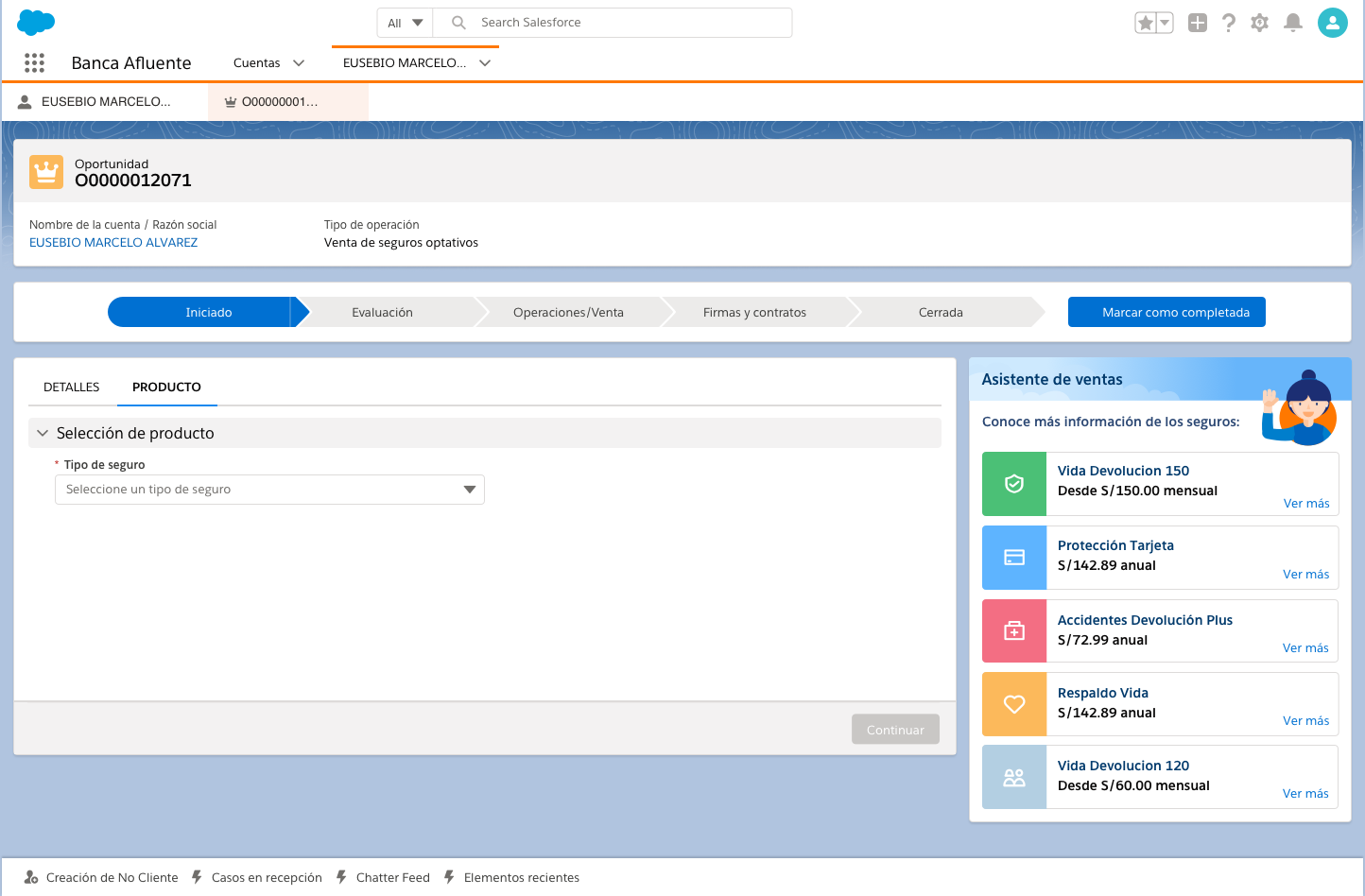The image size is (1365, 896).
Task: Select the Operaciones/Venta path stage
Action: 568,312
